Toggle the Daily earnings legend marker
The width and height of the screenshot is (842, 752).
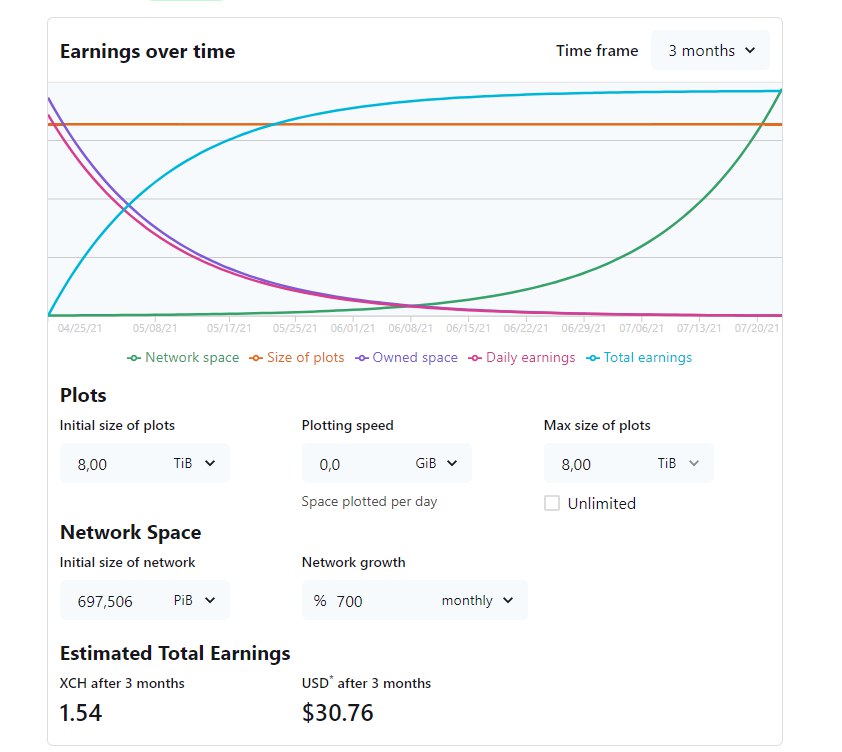pyautogui.click(x=475, y=358)
